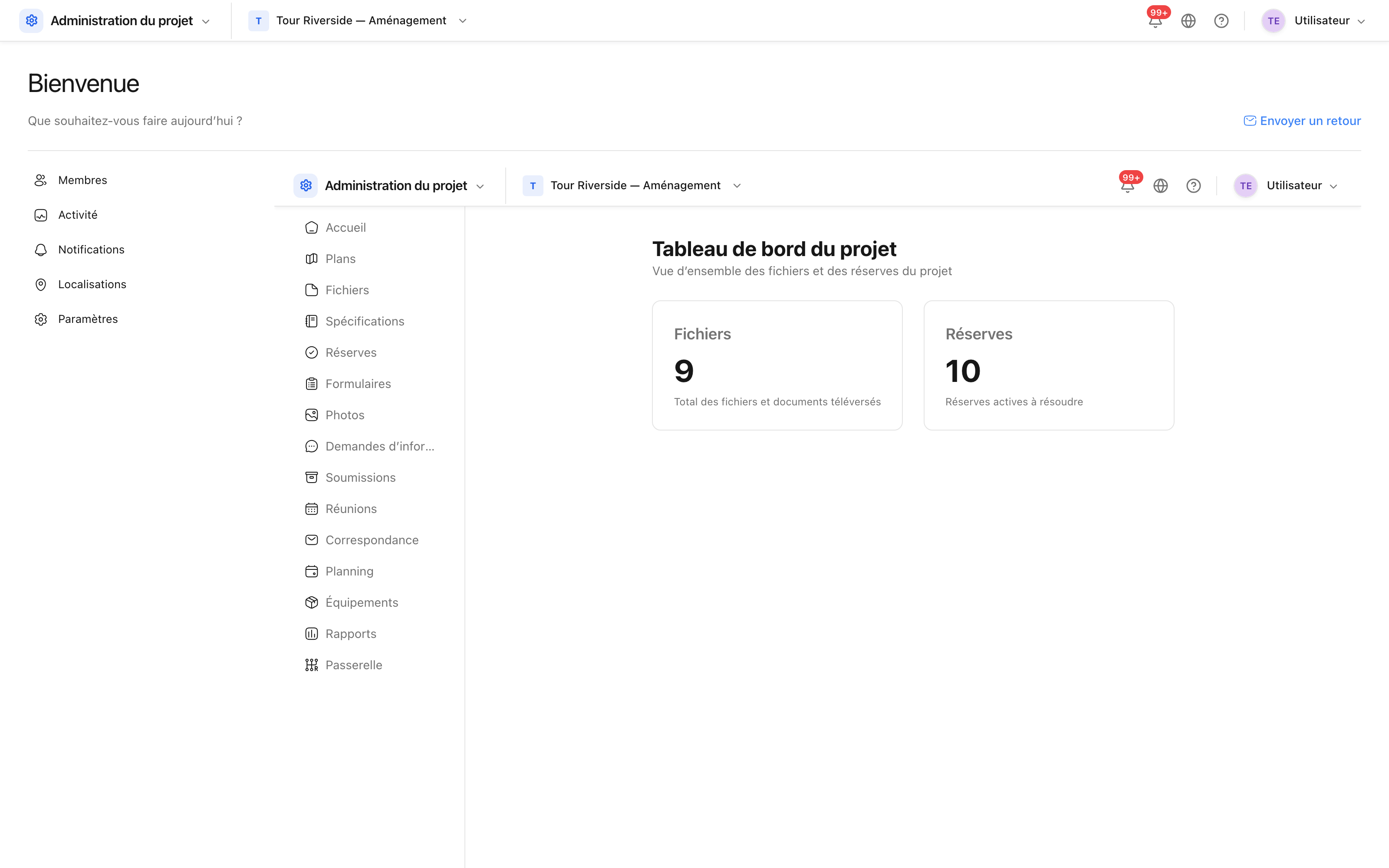
Task: Open help question mark in top header
Action: pyautogui.click(x=1221, y=21)
